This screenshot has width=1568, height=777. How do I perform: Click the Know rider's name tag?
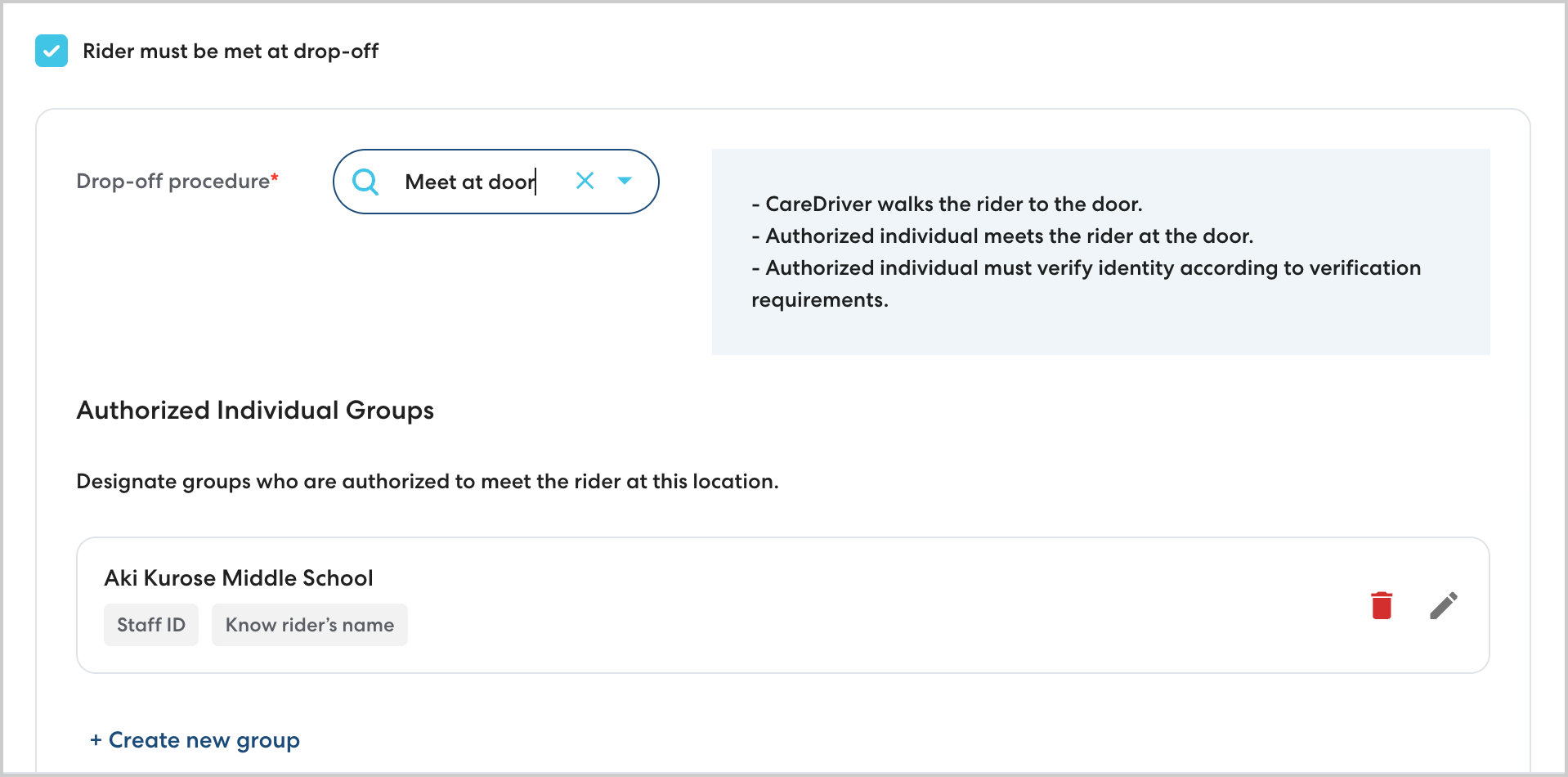click(x=309, y=625)
